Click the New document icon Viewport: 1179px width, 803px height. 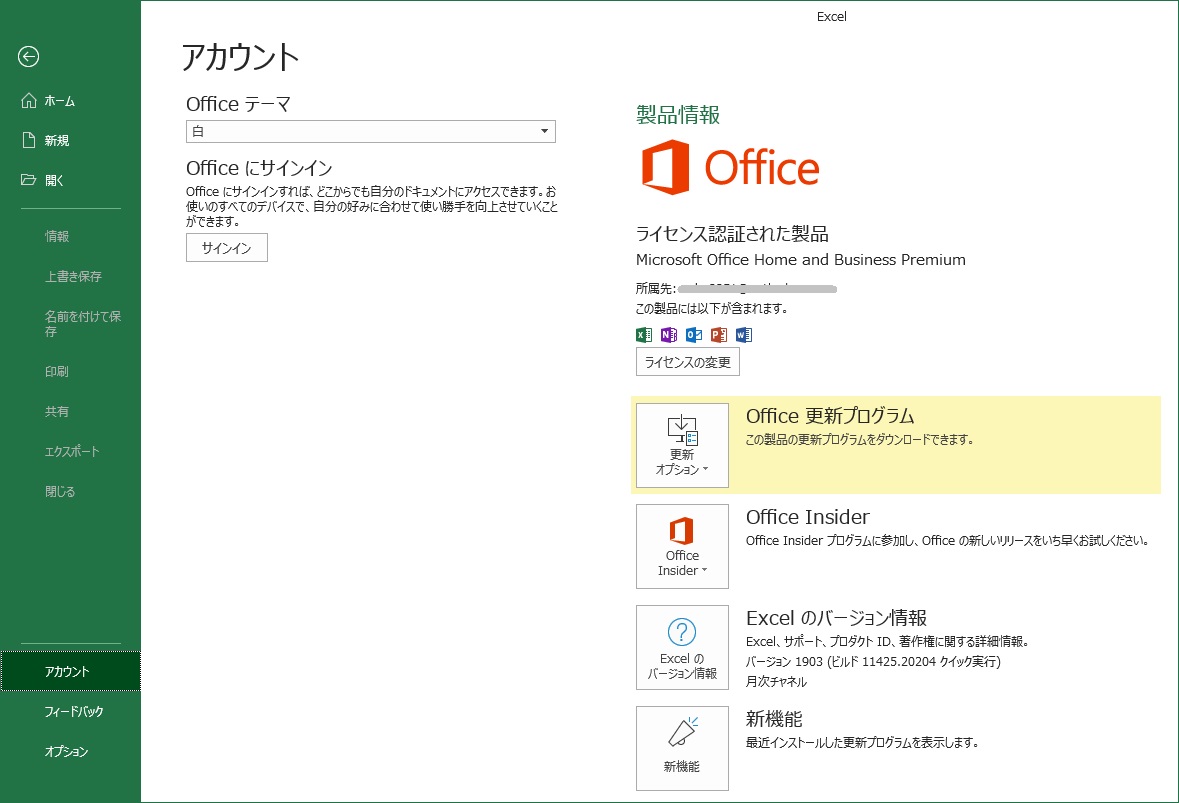(29, 140)
